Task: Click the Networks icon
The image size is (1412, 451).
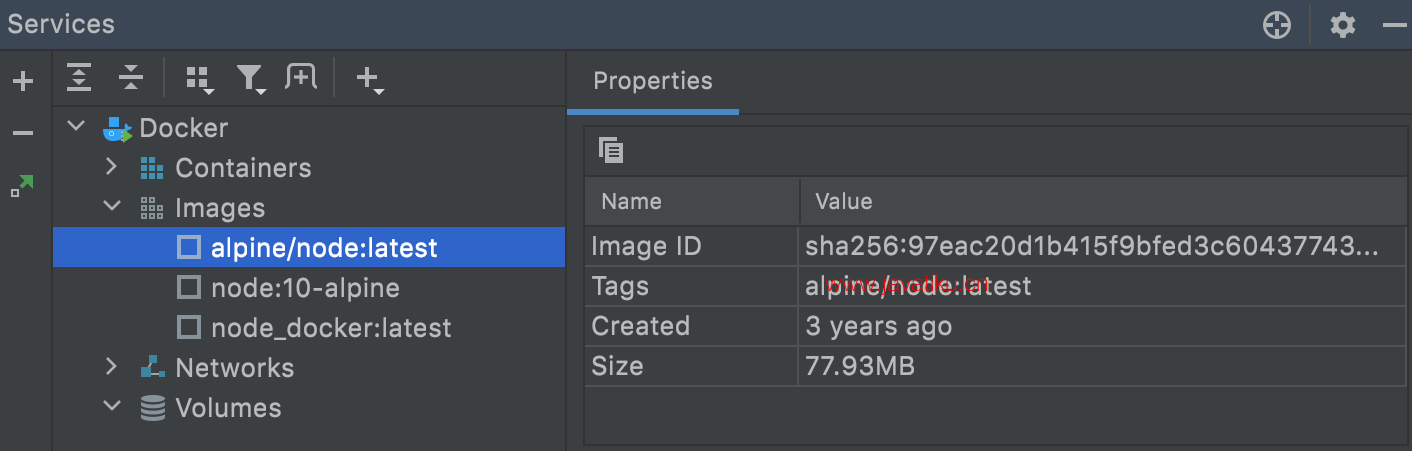Action: pos(152,367)
